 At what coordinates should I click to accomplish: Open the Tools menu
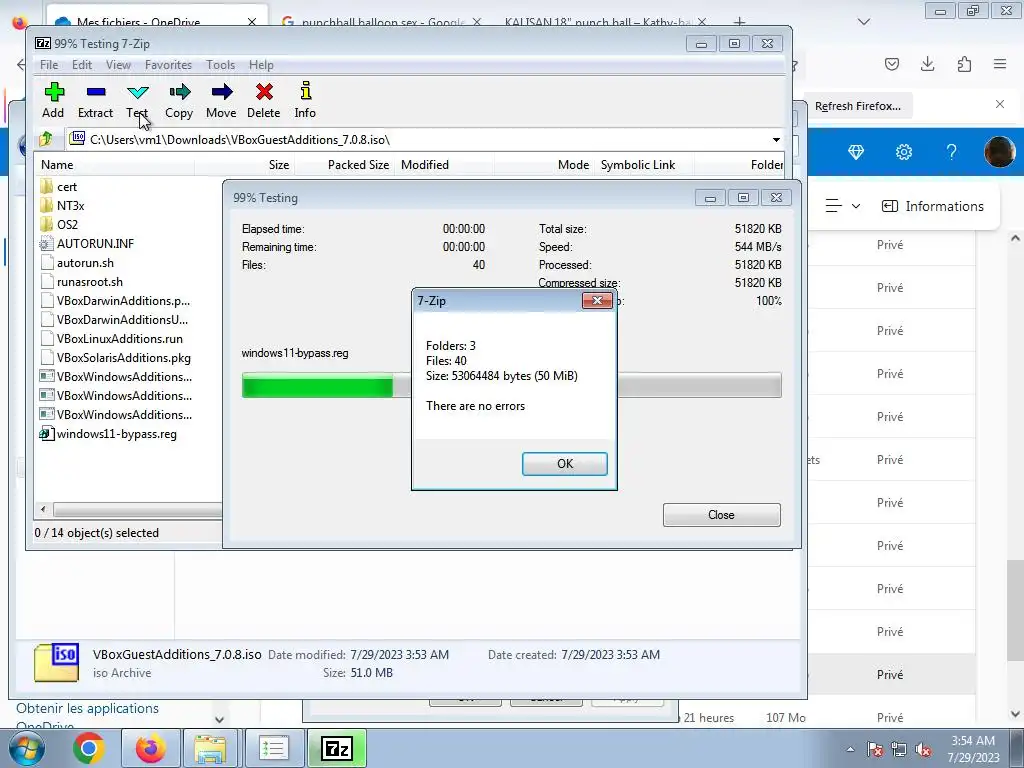coord(221,65)
